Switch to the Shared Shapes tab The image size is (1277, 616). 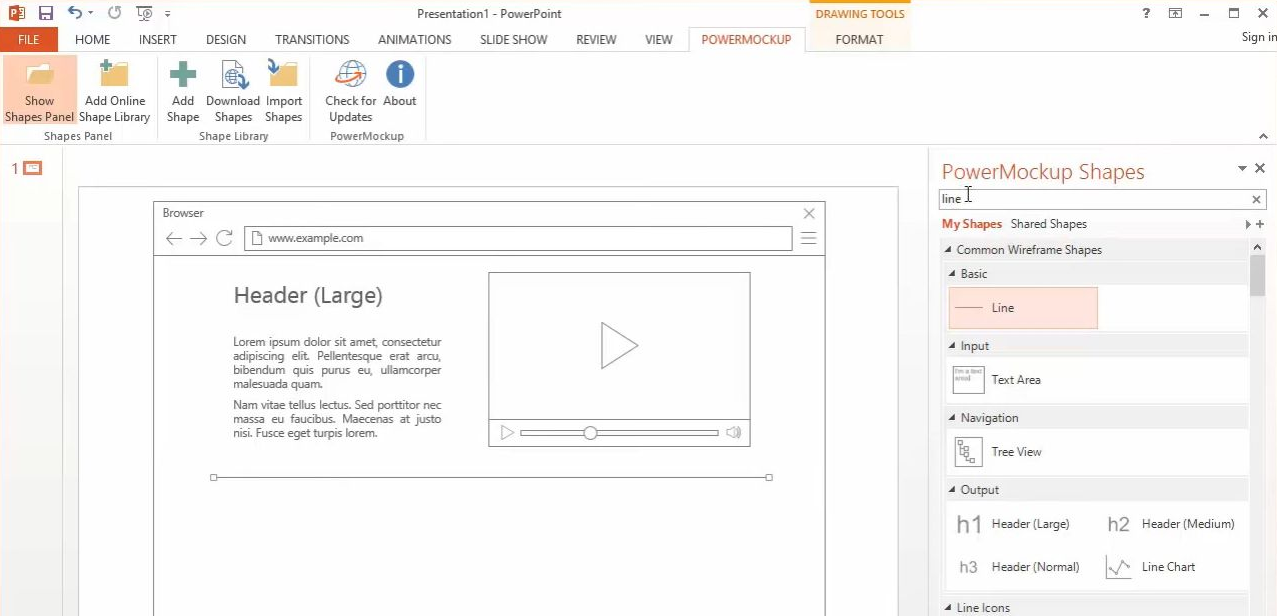pyautogui.click(x=1048, y=224)
